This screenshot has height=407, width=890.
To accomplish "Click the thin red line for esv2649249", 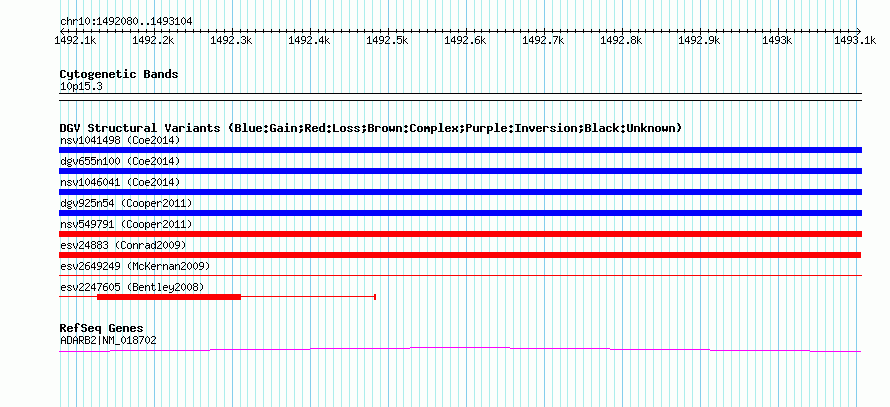I will tap(460, 276).
